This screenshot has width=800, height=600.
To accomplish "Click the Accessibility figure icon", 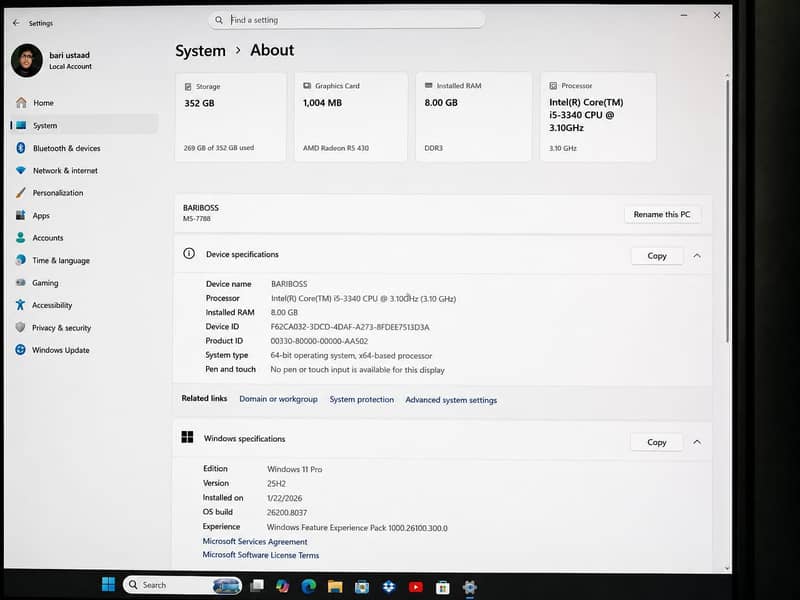I will click(20, 305).
